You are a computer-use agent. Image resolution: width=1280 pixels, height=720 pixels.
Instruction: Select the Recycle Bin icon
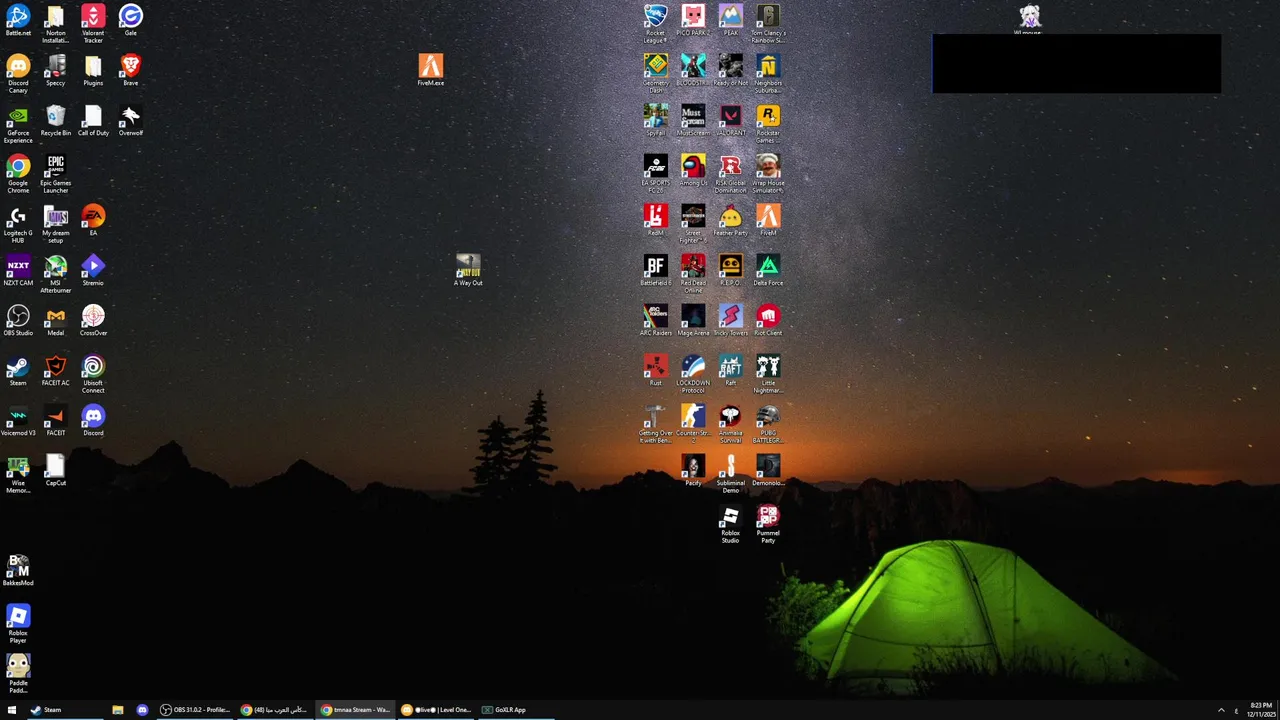coord(56,120)
